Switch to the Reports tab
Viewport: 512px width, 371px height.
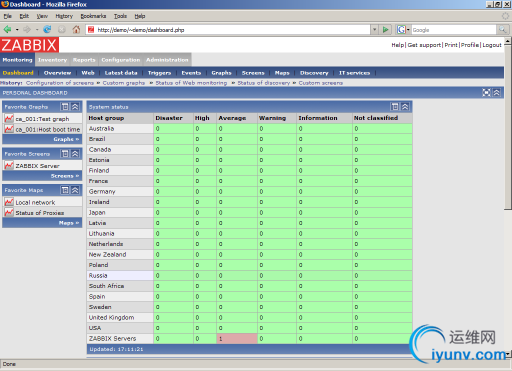84,60
